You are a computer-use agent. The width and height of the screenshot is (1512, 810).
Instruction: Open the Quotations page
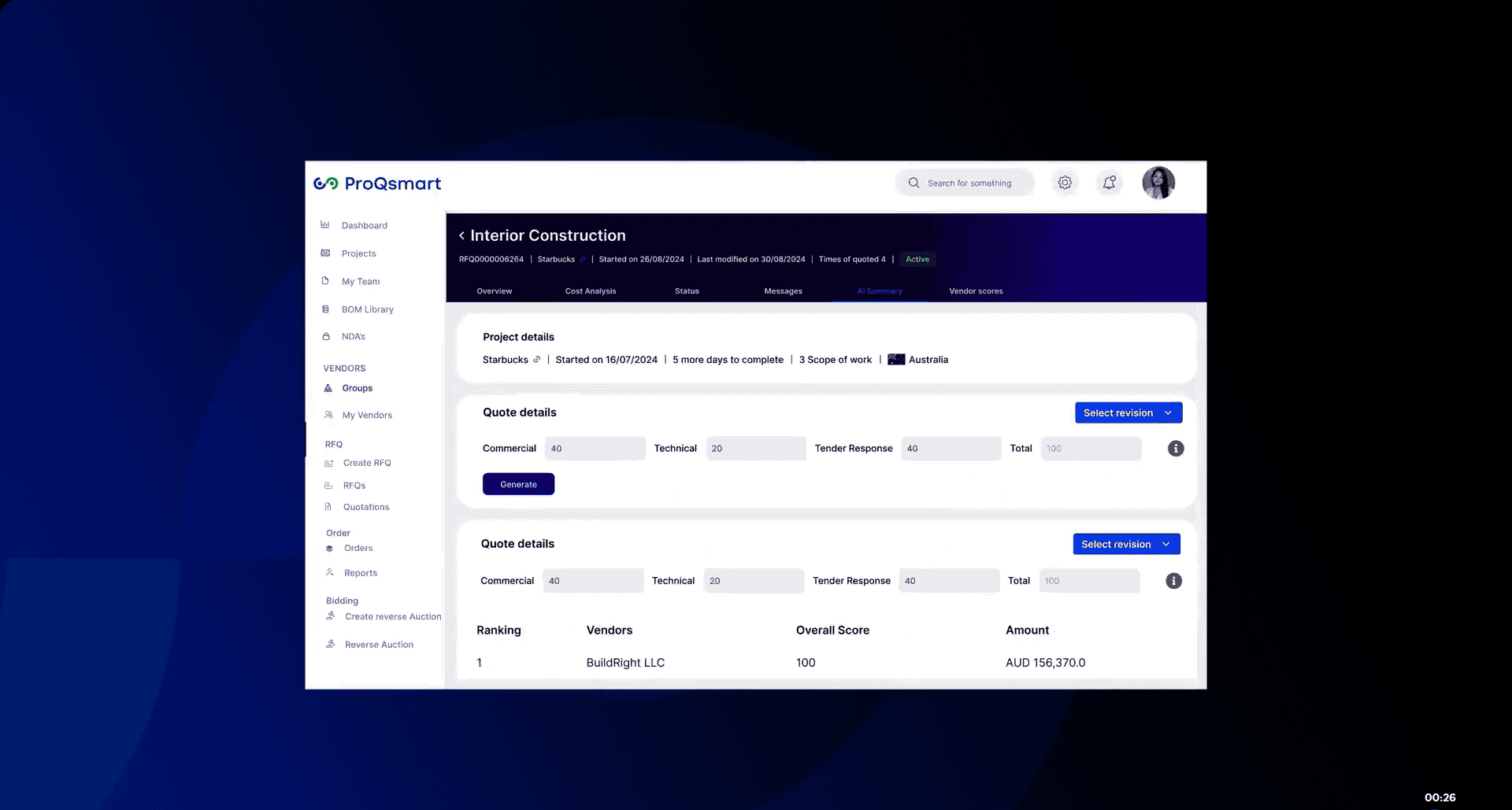click(365, 506)
